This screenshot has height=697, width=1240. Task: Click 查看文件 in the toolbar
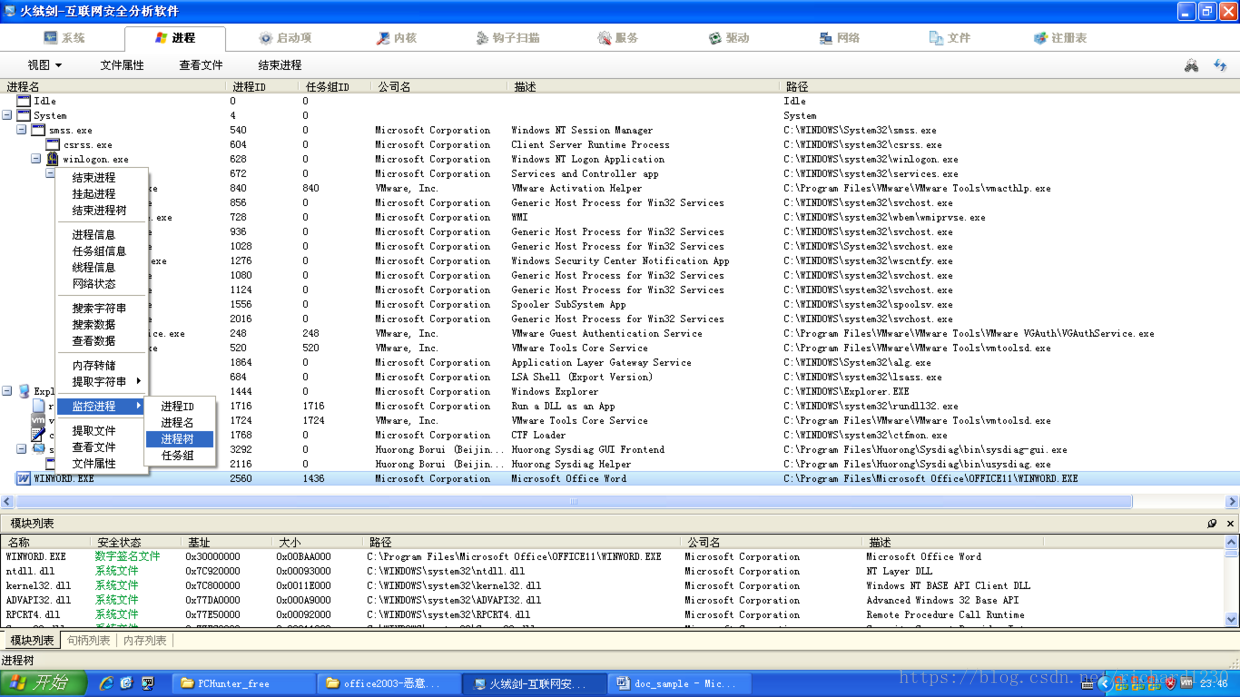point(201,65)
